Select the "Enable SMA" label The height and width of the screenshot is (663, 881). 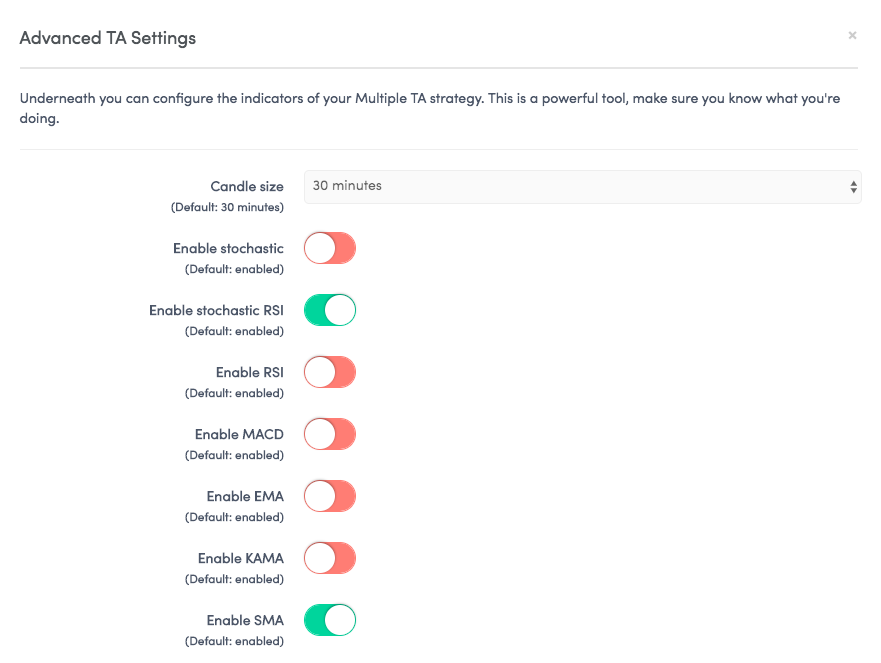pos(245,620)
